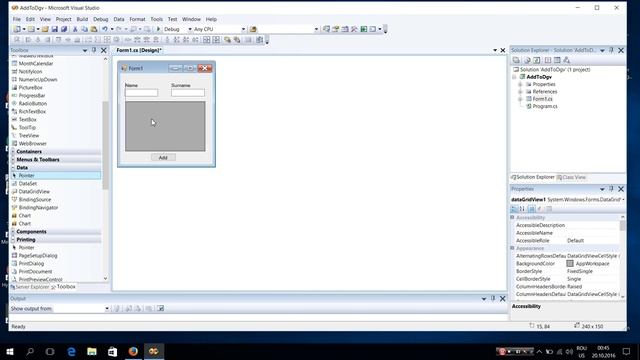Click the Cut toolbar icon
Screen dimensions: 640x360
[75, 29]
